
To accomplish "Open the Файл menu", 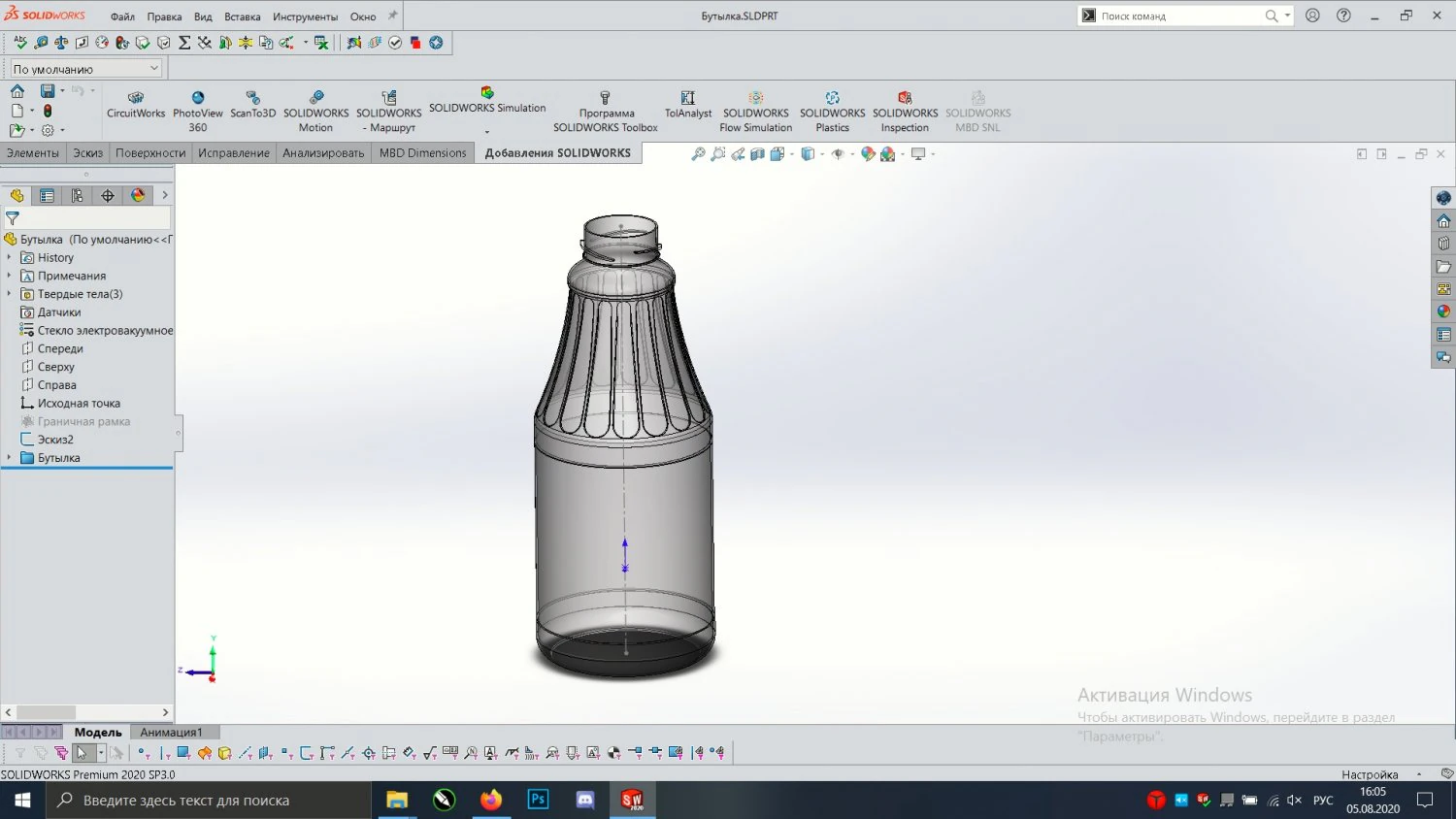I will [x=122, y=16].
